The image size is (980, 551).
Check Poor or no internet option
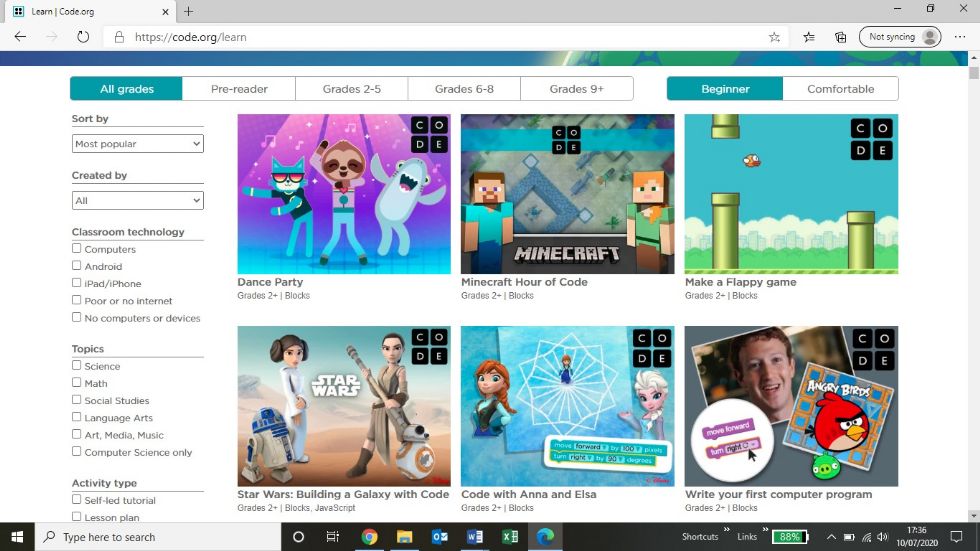click(76, 300)
